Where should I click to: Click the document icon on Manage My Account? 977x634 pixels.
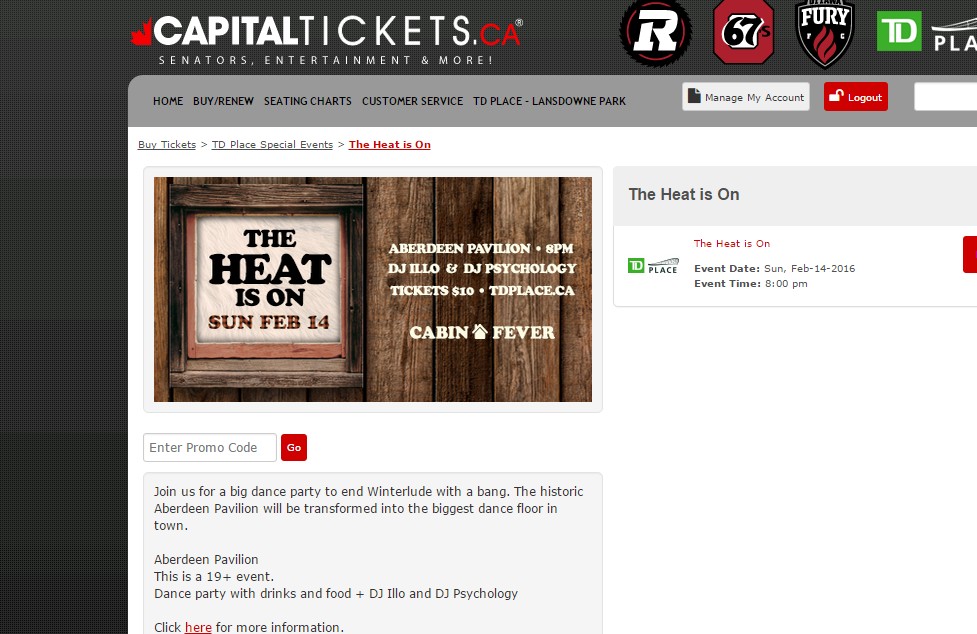point(694,96)
